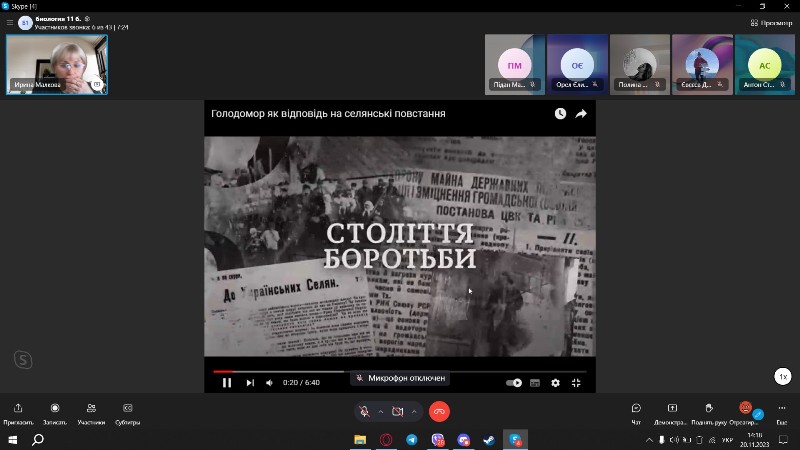Open File Explorer from taskbar

[x=360, y=440]
